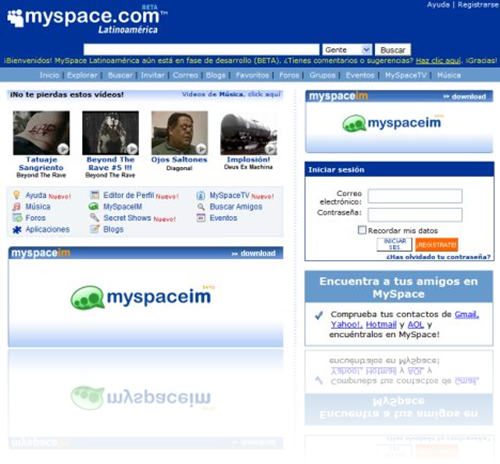Open the Música nav item
Screen dimensions: 500x464
click(x=449, y=75)
